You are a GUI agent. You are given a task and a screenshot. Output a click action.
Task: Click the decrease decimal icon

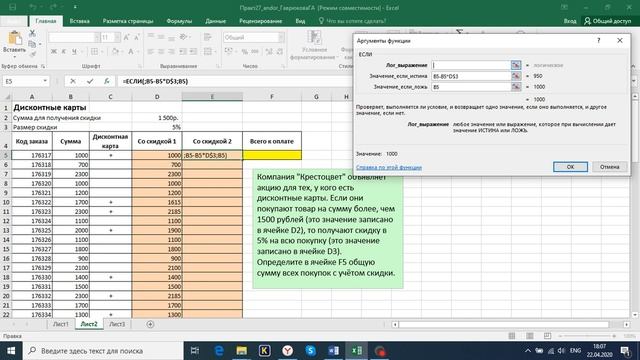[x=280, y=51]
